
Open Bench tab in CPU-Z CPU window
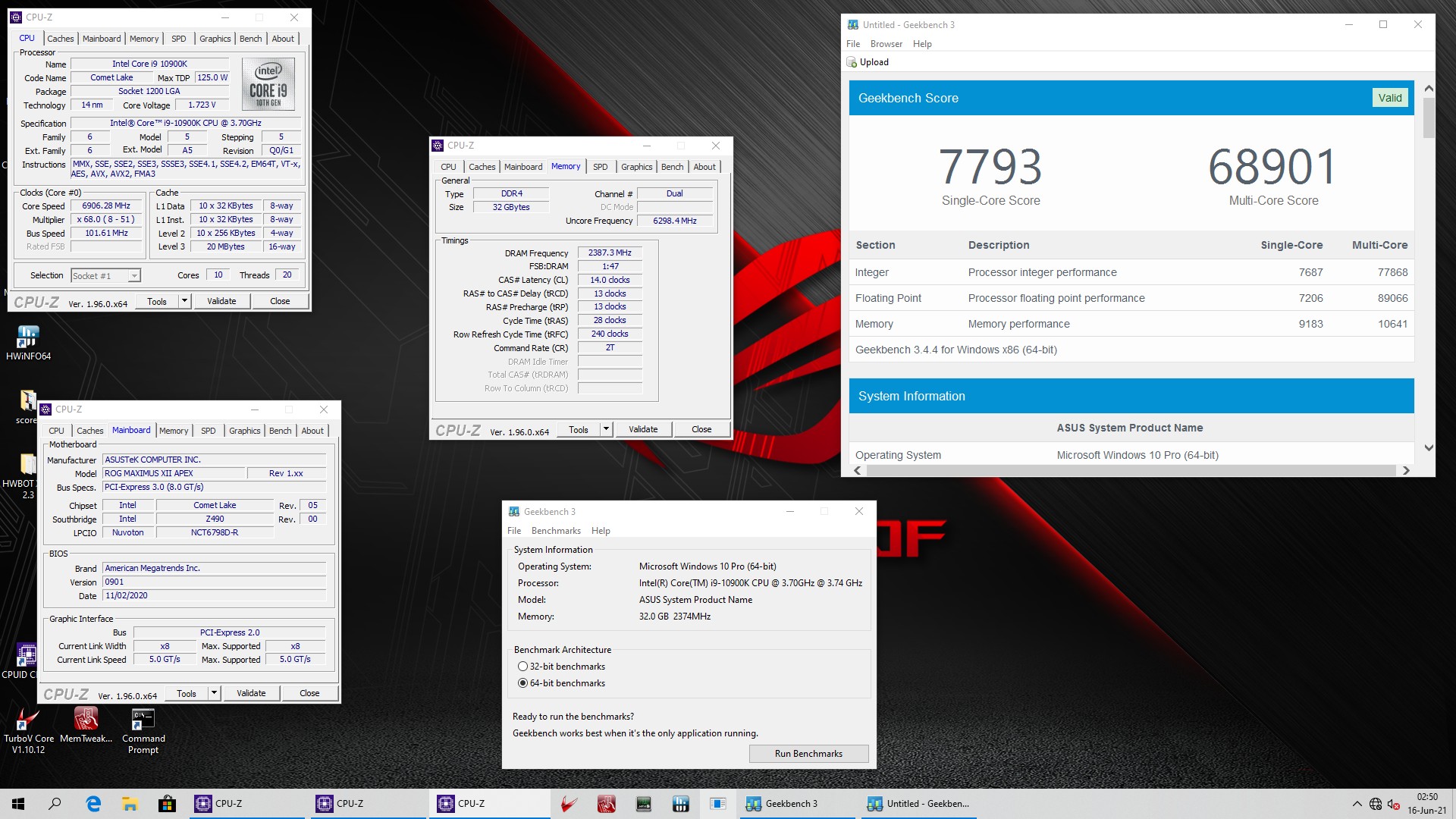click(x=251, y=39)
